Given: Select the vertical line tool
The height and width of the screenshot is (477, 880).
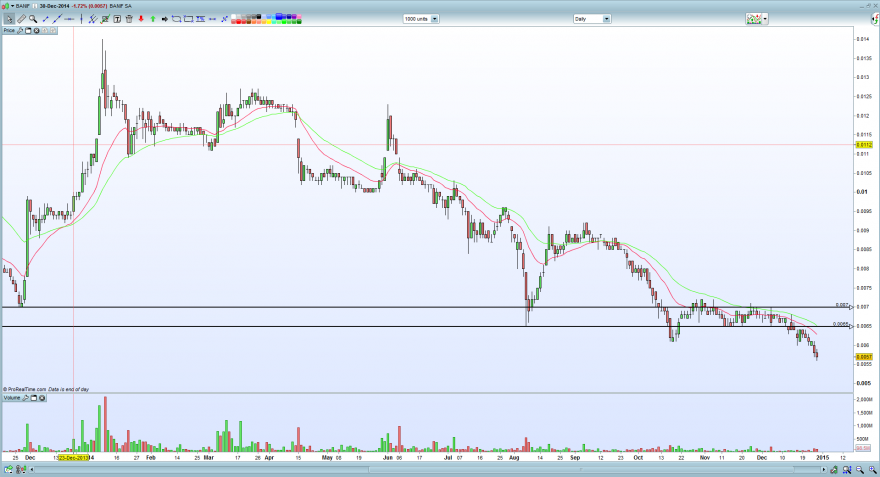Looking at the screenshot, I should click(x=81, y=19).
